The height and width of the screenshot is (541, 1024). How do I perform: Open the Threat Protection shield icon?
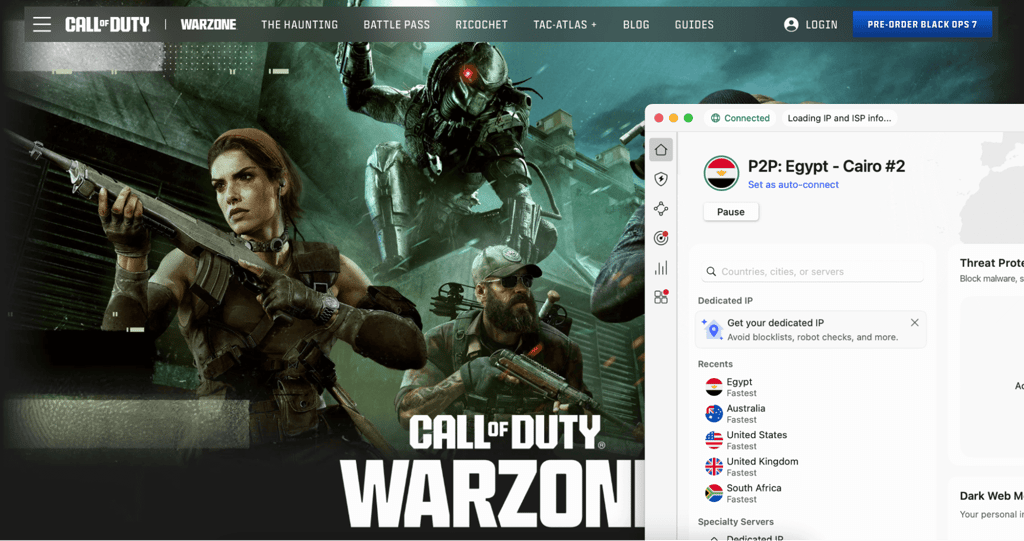(661, 179)
